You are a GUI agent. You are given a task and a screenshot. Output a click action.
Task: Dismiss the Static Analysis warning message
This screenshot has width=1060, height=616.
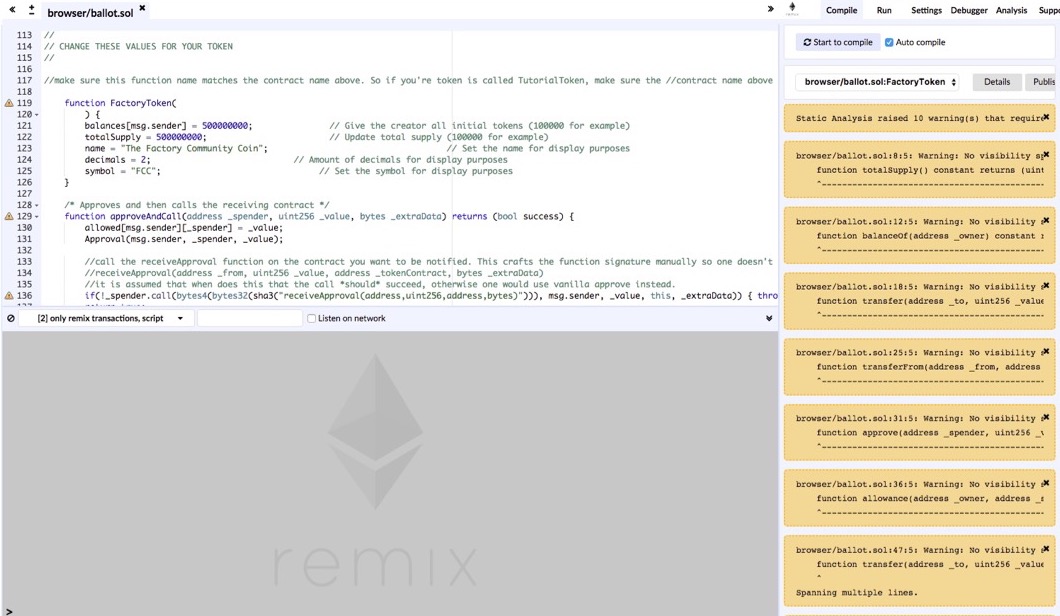(1046, 117)
